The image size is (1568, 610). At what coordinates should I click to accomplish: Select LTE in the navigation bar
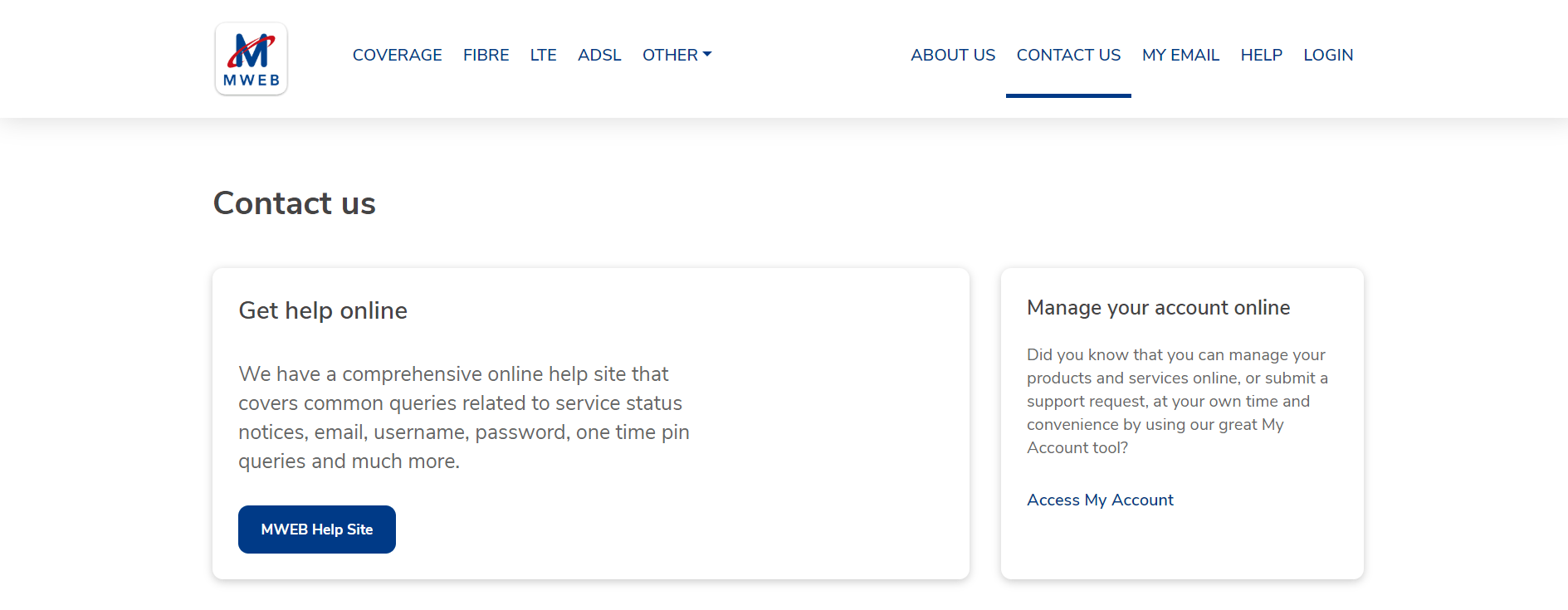click(544, 55)
